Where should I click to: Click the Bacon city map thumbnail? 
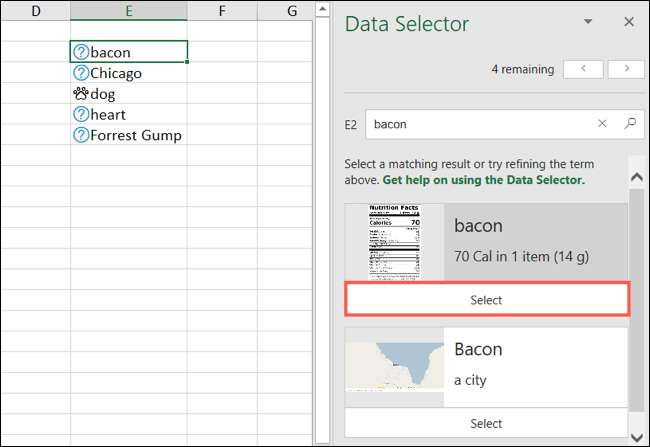point(395,366)
